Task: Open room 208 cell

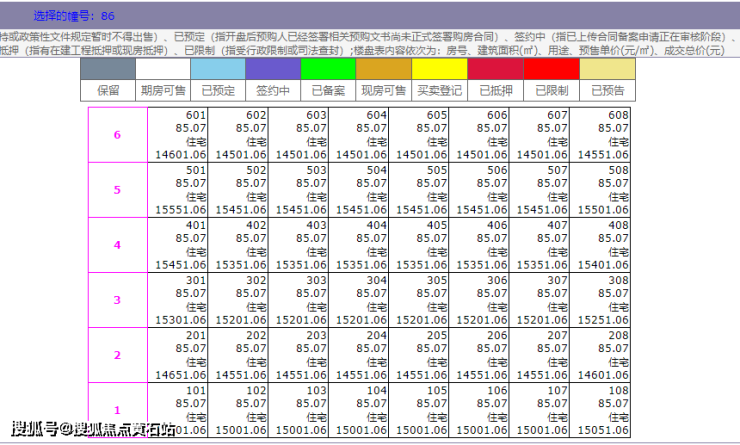Action: click(x=600, y=355)
